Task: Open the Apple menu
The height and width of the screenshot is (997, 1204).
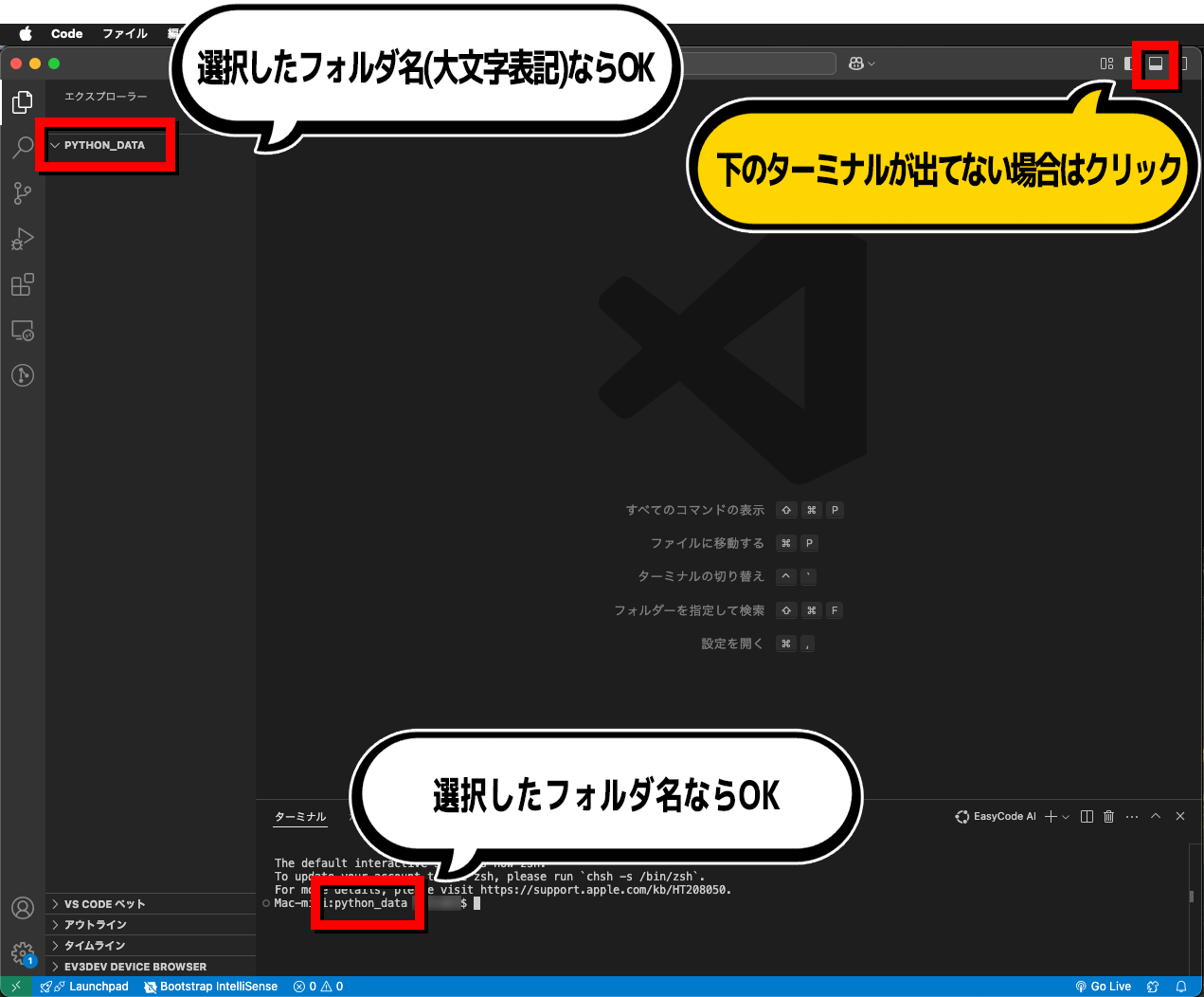Action: (x=26, y=33)
